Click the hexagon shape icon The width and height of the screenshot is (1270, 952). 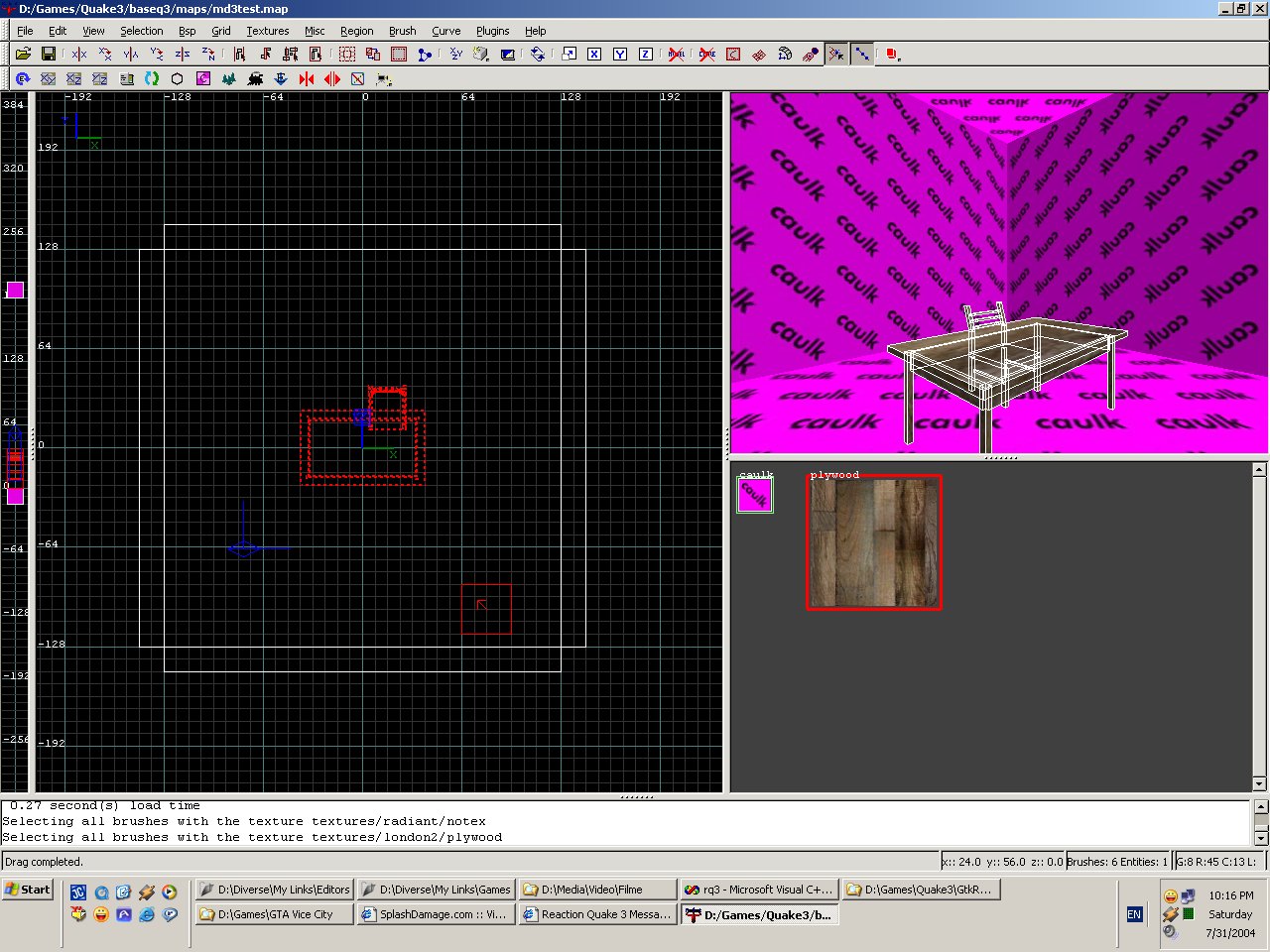(178, 79)
